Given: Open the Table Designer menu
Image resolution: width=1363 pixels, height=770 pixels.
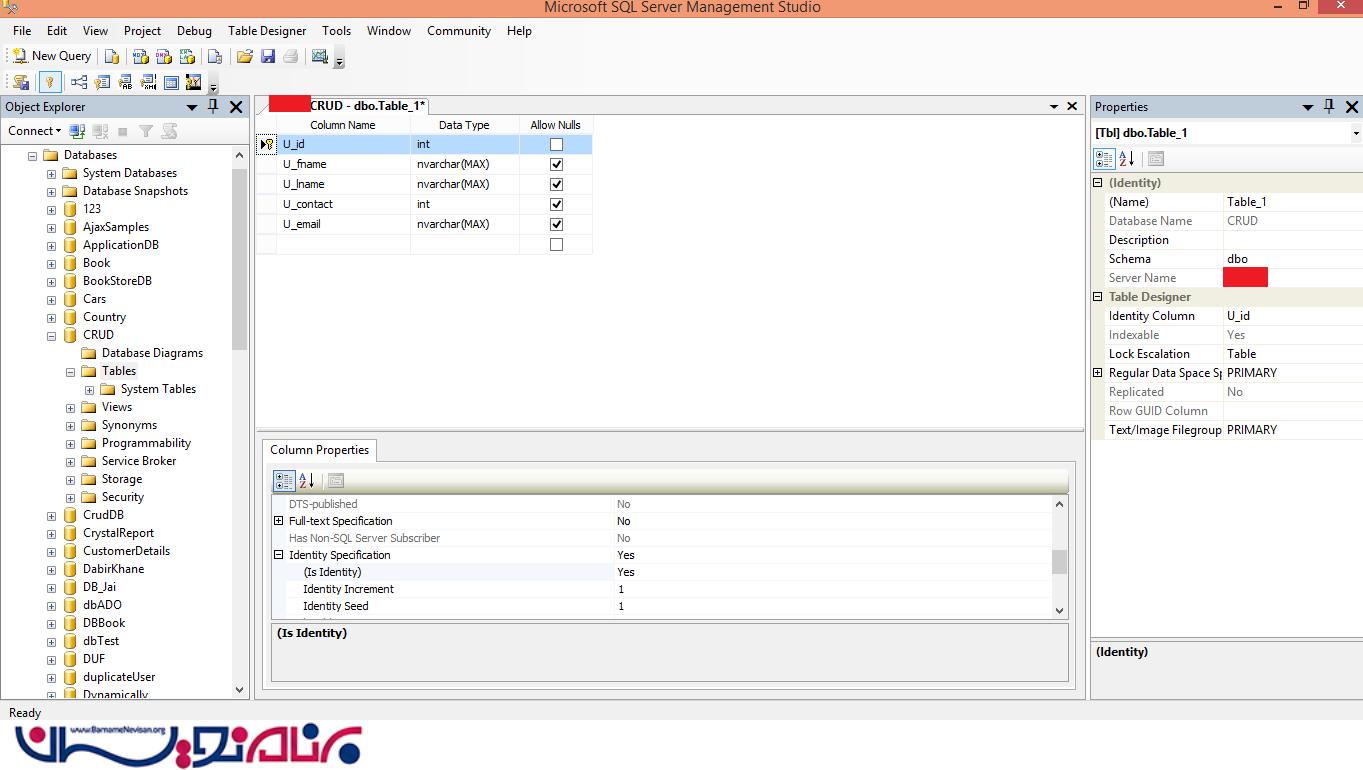Looking at the screenshot, I should (x=266, y=31).
